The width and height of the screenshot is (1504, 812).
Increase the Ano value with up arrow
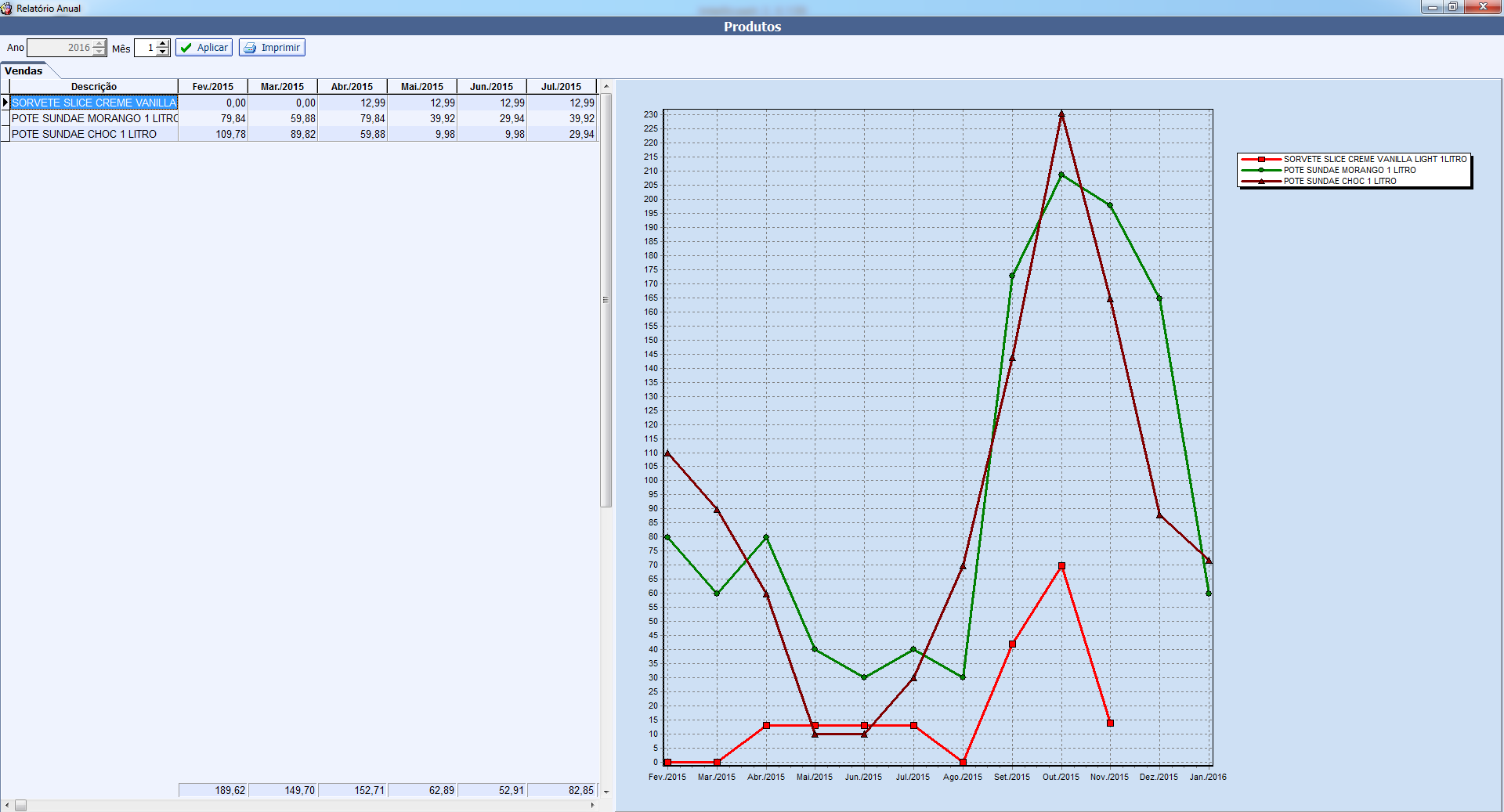pyautogui.click(x=99, y=44)
